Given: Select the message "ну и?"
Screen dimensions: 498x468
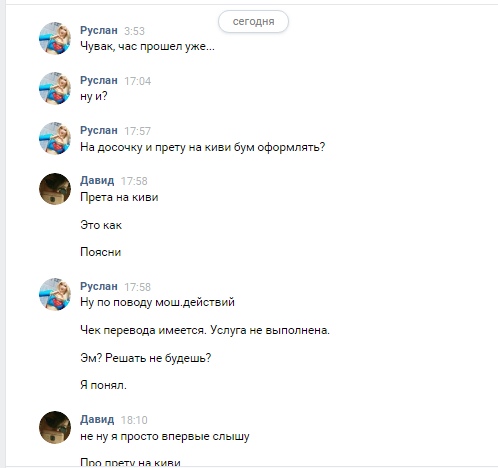Looking at the screenshot, I should [x=94, y=96].
